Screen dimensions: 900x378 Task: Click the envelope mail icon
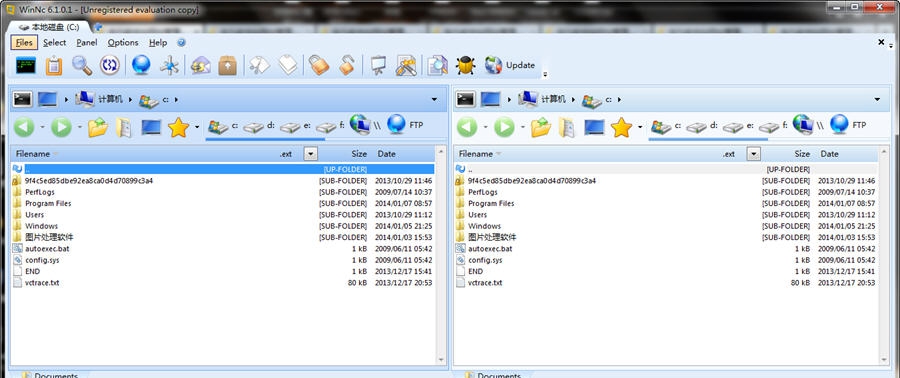point(200,65)
